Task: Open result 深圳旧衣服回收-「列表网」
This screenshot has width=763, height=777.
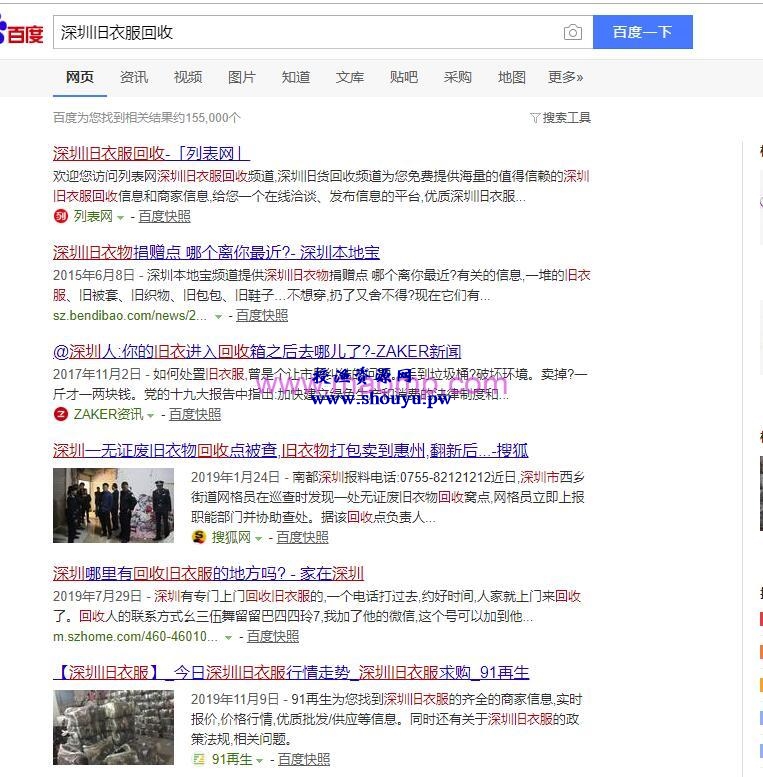Action: click(x=151, y=154)
